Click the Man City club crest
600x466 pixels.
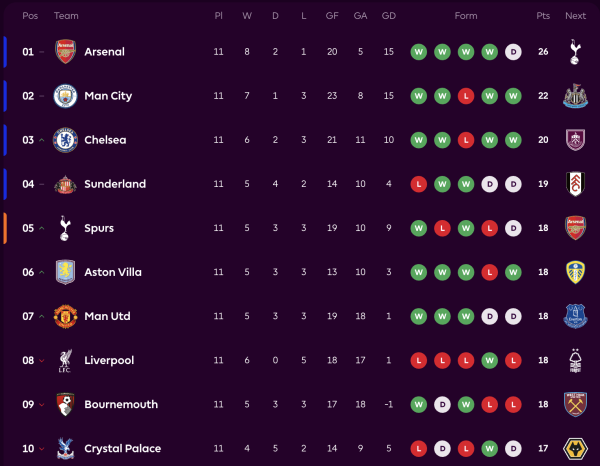(x=65, y=96)
